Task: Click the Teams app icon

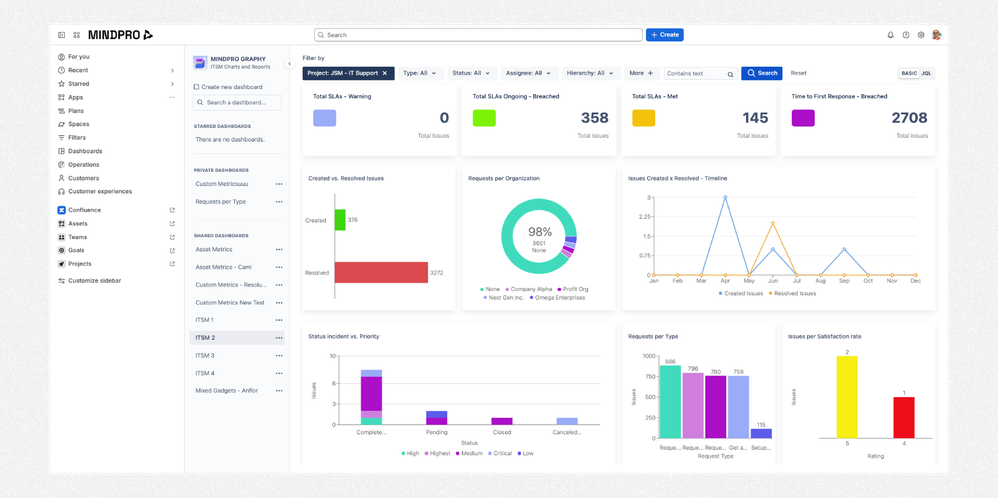Action: point(61,237)
